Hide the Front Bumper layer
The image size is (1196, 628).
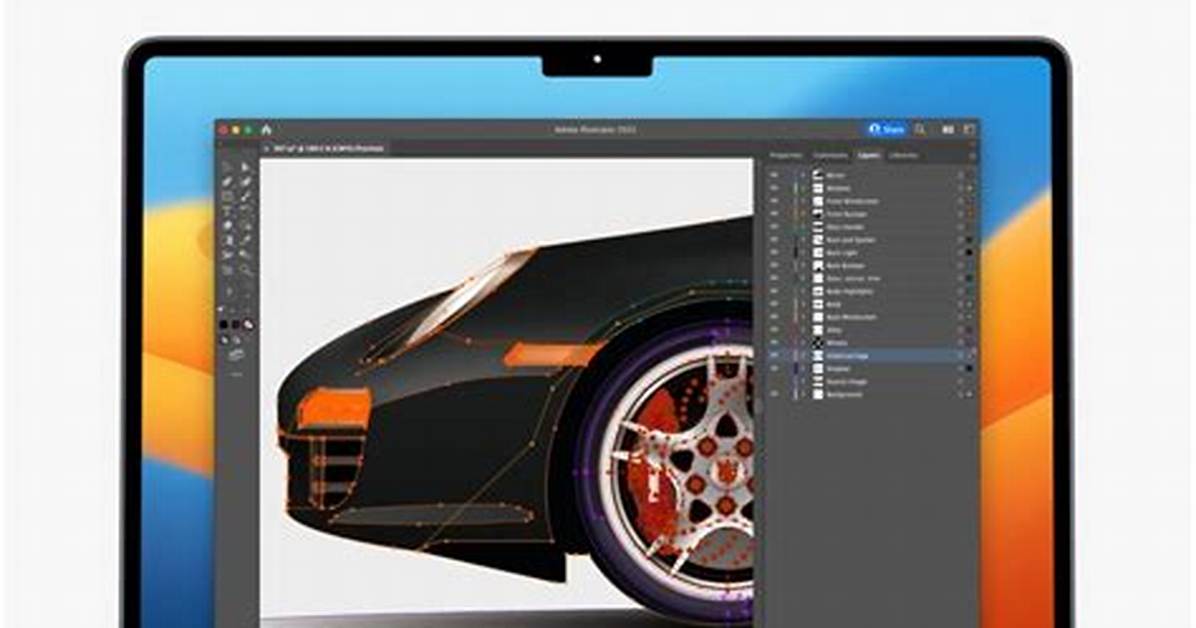pyautogui.click(x=775, y=214)
